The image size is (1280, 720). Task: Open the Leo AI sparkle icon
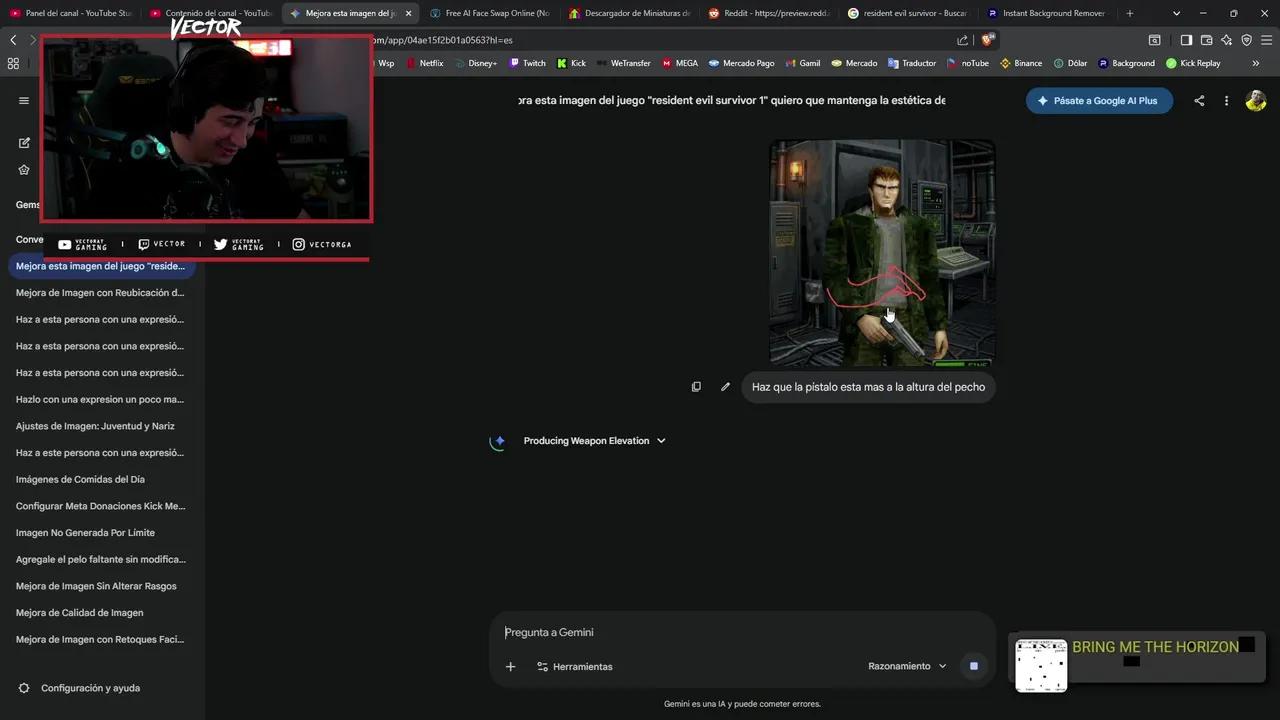point(1226,40)
